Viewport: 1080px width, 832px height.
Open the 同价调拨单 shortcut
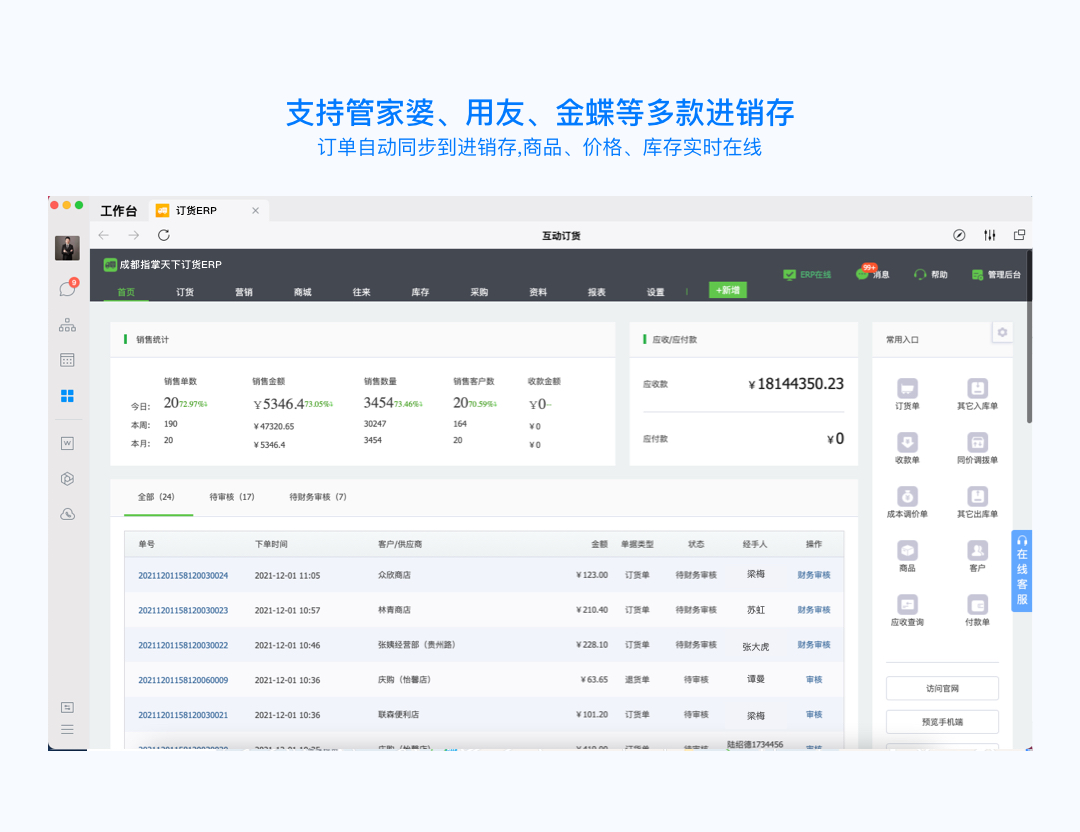pos(977,448)
